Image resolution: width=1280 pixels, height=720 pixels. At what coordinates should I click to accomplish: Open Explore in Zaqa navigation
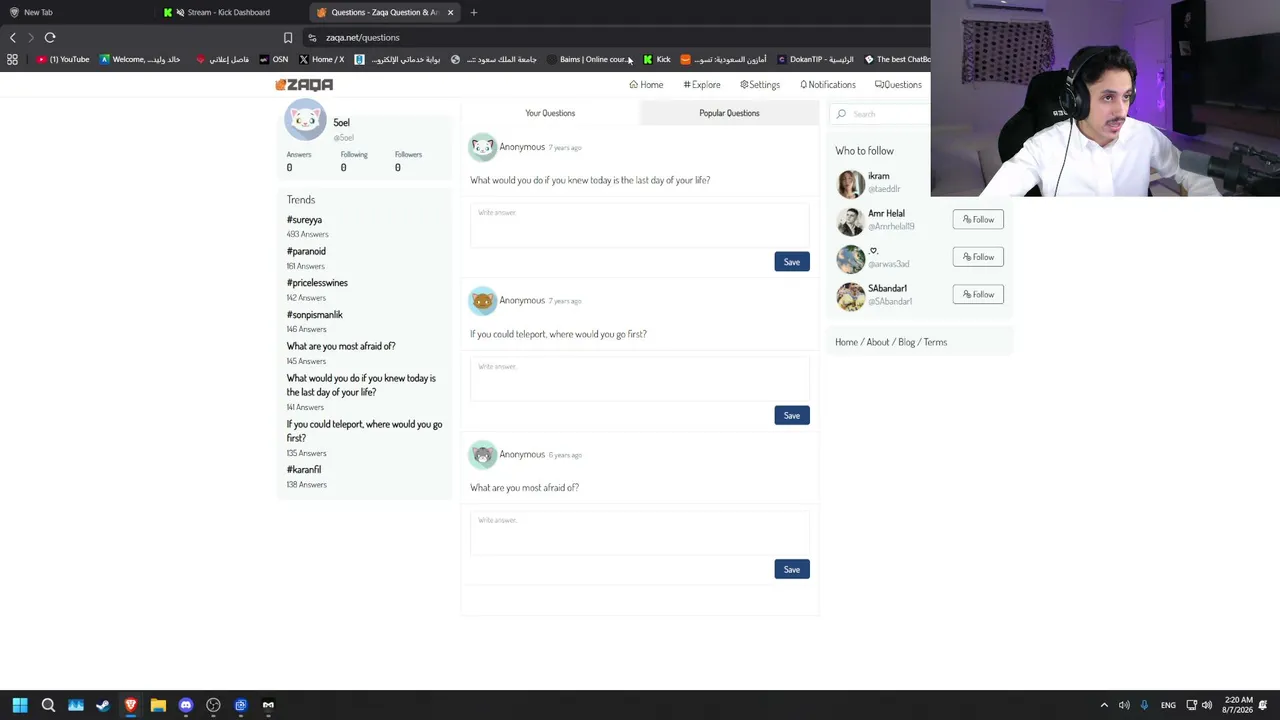click(702, 85)
